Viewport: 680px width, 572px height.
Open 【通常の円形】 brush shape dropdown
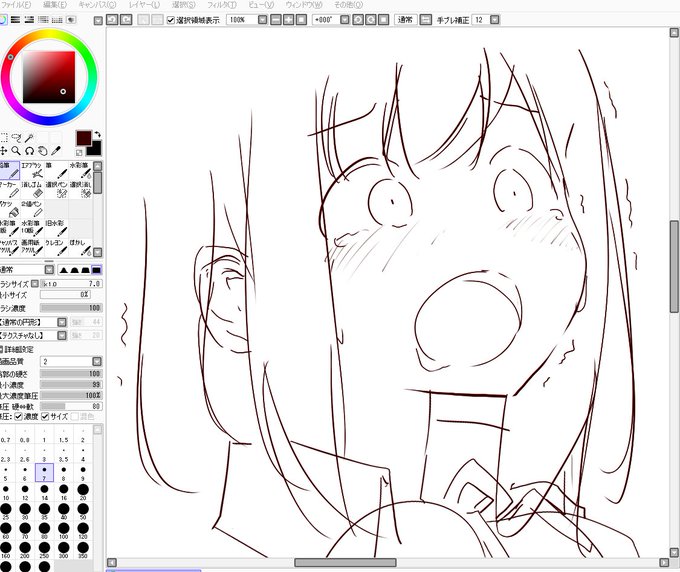pos(62,322)
